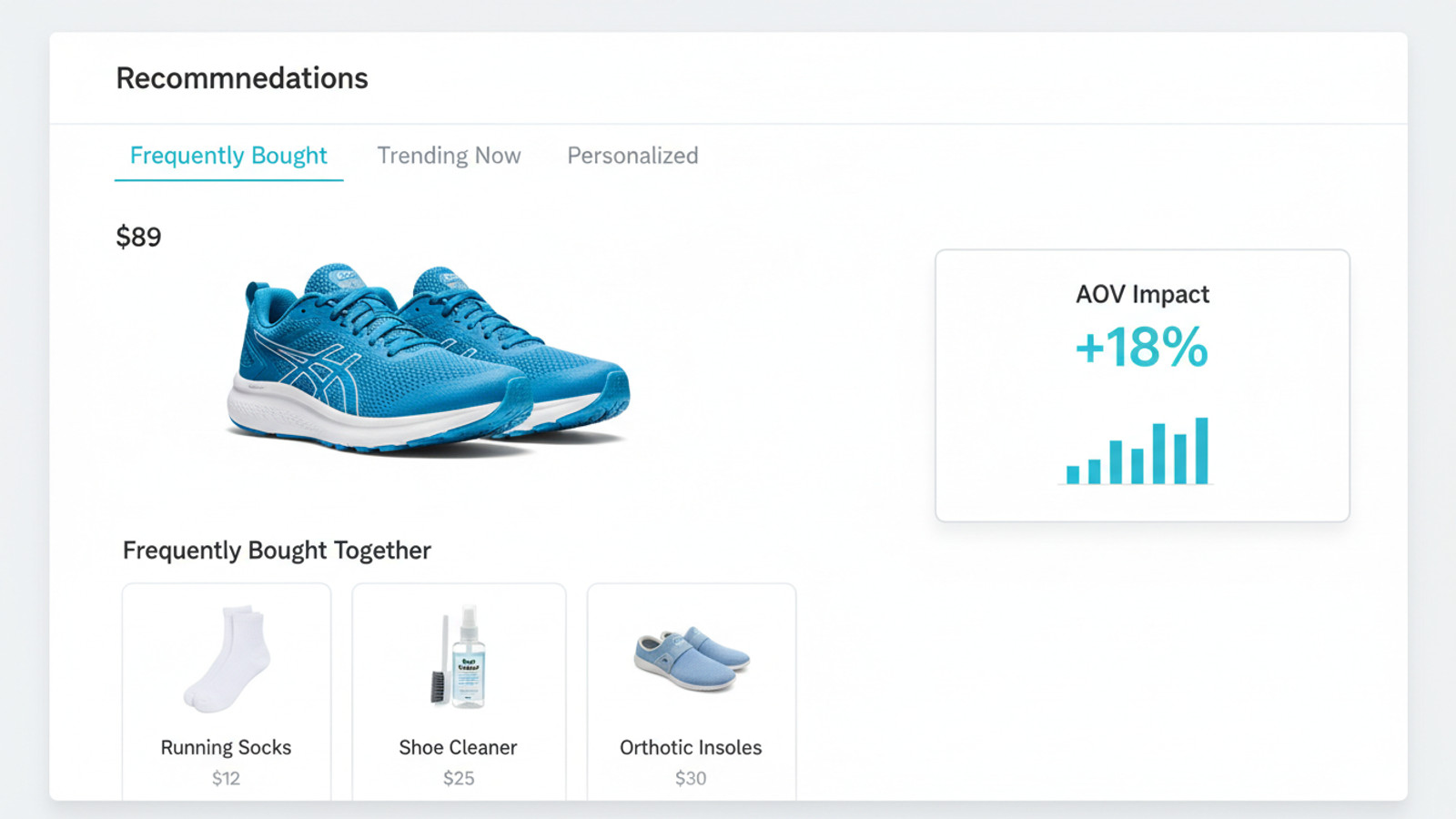Select the Frequently Bought tab
Viewport: 1456px width, 819px height.
228,156
